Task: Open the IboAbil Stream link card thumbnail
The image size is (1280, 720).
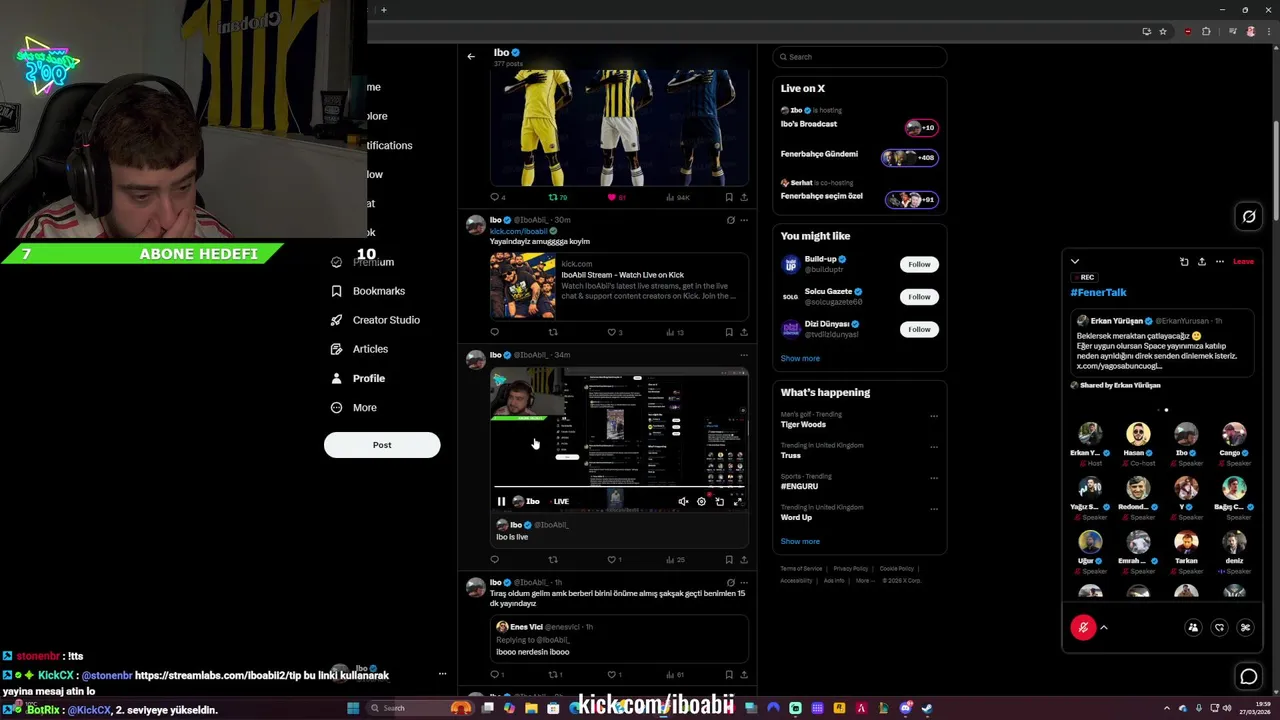Action: pyautogui.click(x=522, y=285)
